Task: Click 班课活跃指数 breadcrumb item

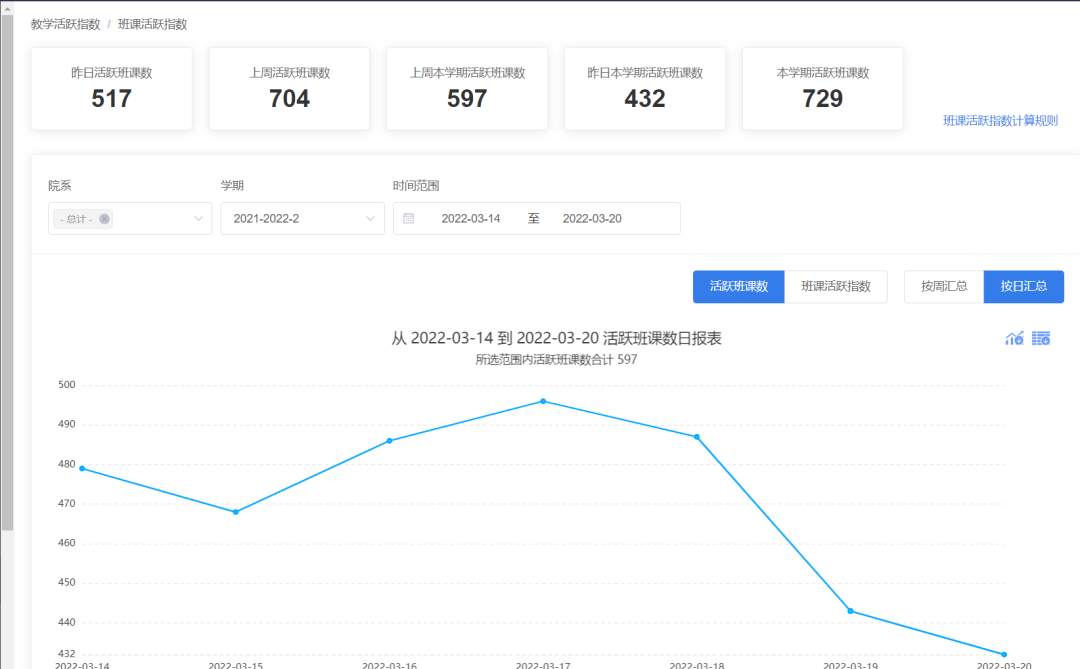Action: (152, 24)
